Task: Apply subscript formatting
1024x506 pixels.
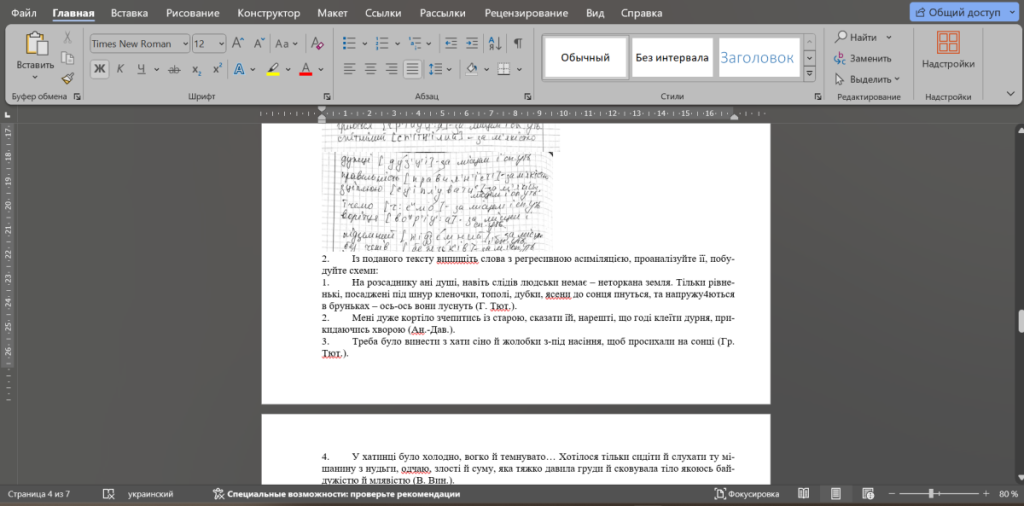Action: tap(195, 69)
